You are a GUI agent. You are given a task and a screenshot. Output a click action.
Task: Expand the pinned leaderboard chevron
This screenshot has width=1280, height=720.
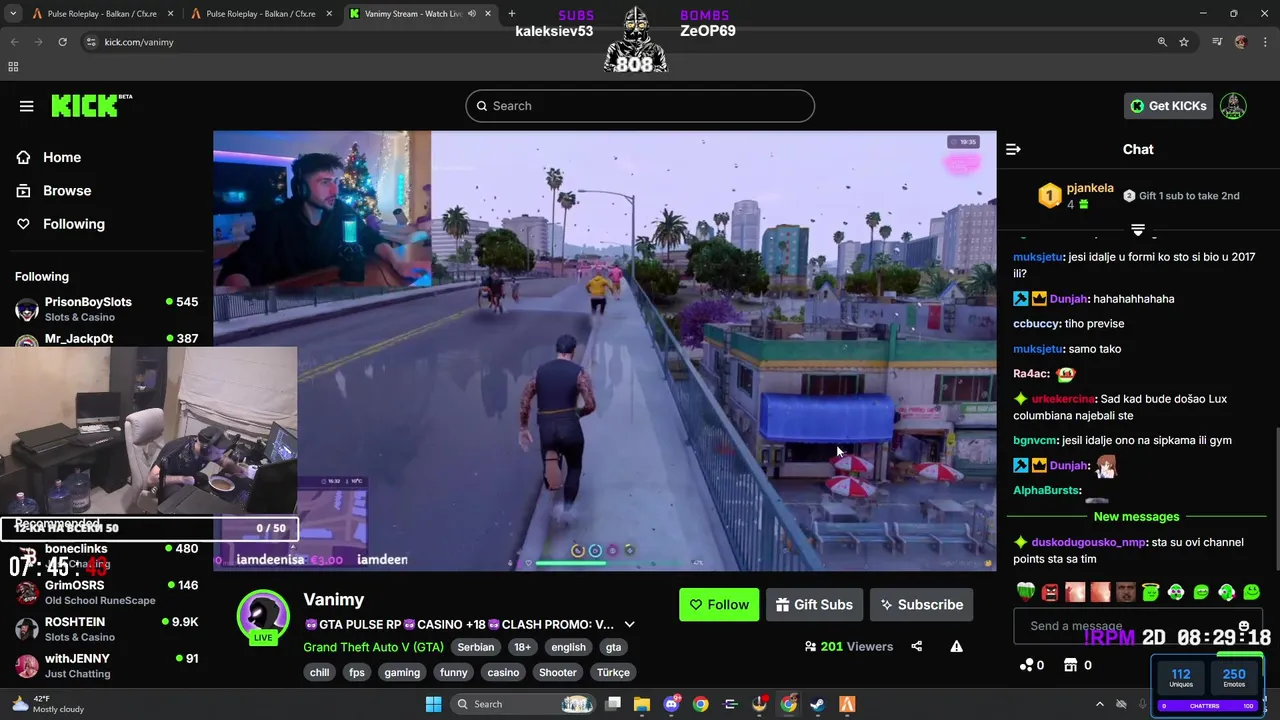click(x=1138, y=229)
